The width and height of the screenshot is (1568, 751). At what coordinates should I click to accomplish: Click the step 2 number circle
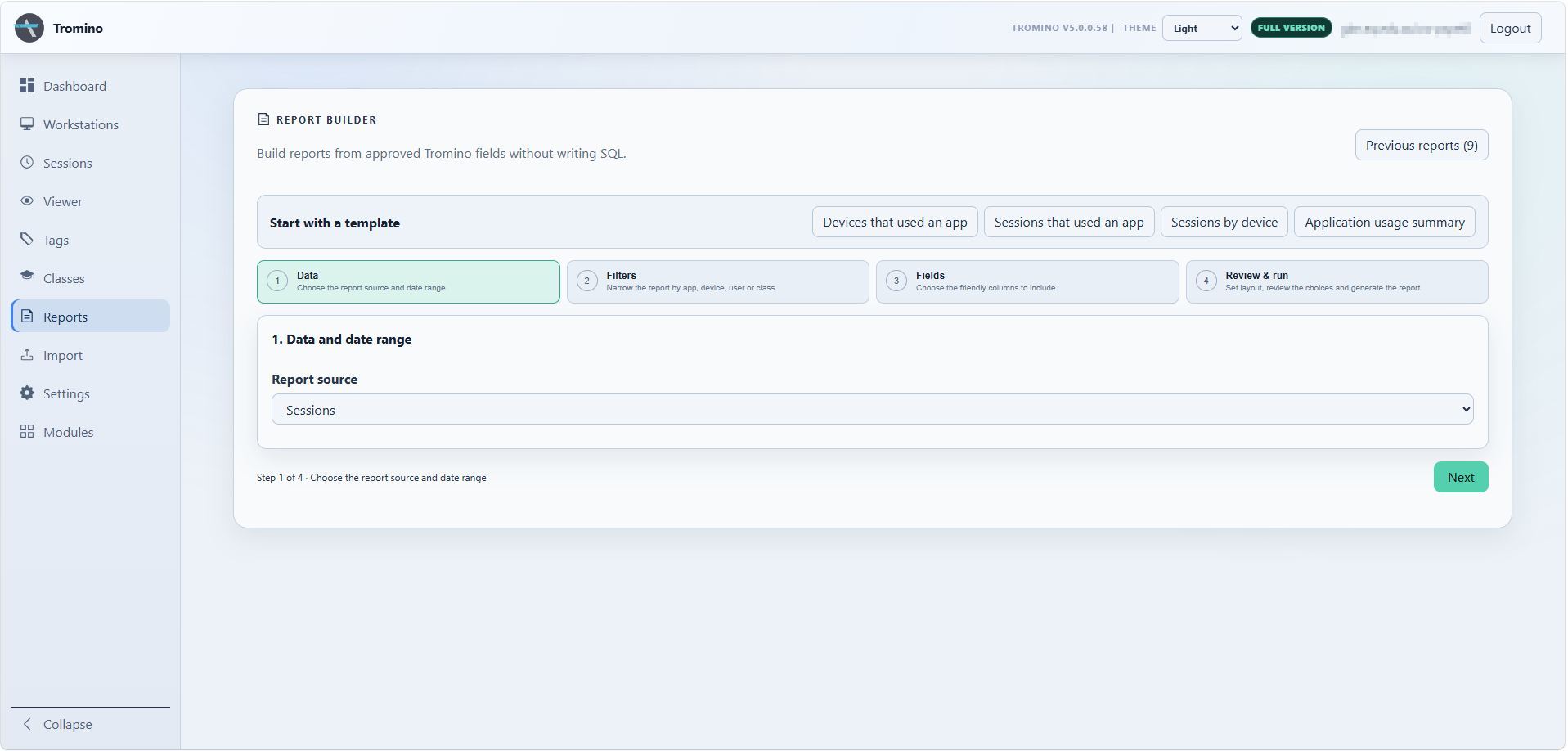point(586,281)
